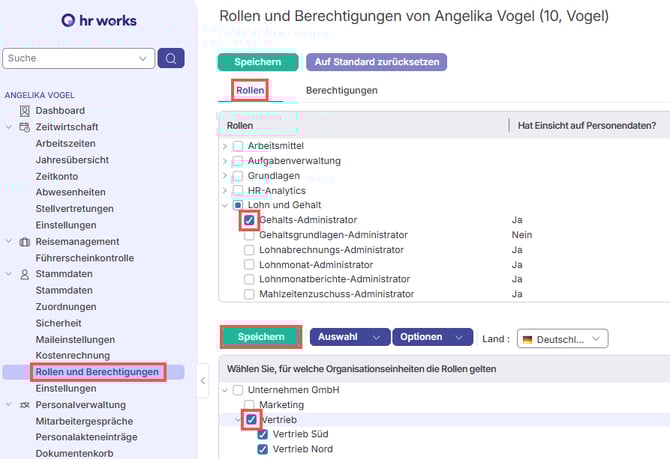
Task: Collapse the Stammdaten sidebar section
Action: point(9,274)
